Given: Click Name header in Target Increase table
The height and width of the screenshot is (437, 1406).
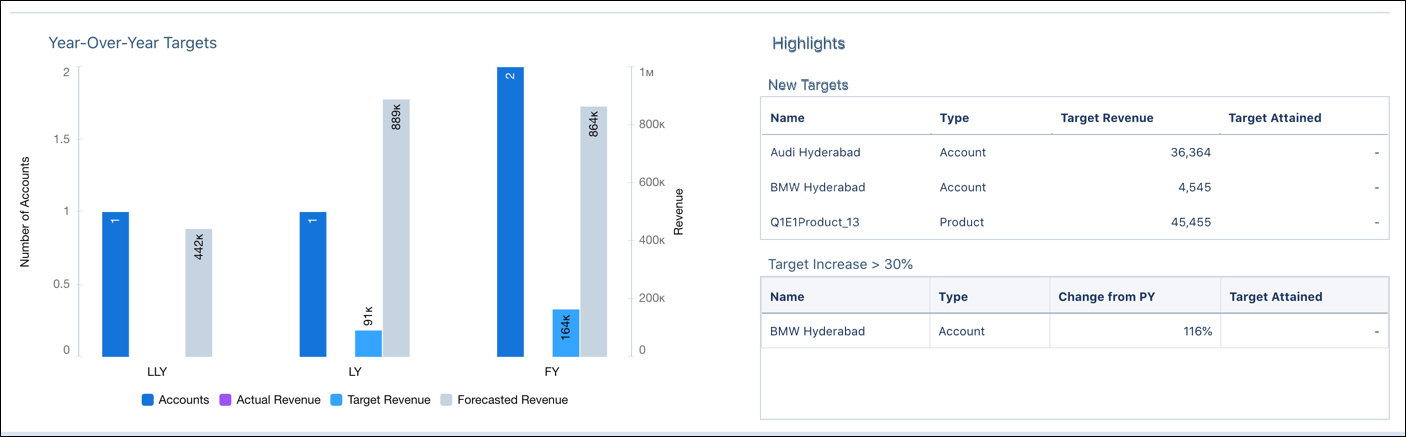Looking at the screenshot, I should tap(787, 297).
